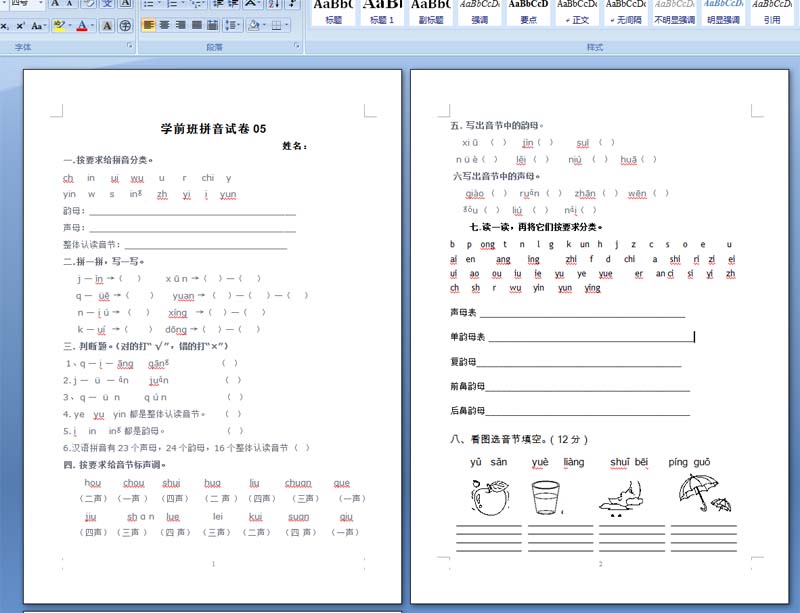Viewport: 800px width, 613px height.
Task: Click the 韵母: answer line
Action: click(192, 211)
